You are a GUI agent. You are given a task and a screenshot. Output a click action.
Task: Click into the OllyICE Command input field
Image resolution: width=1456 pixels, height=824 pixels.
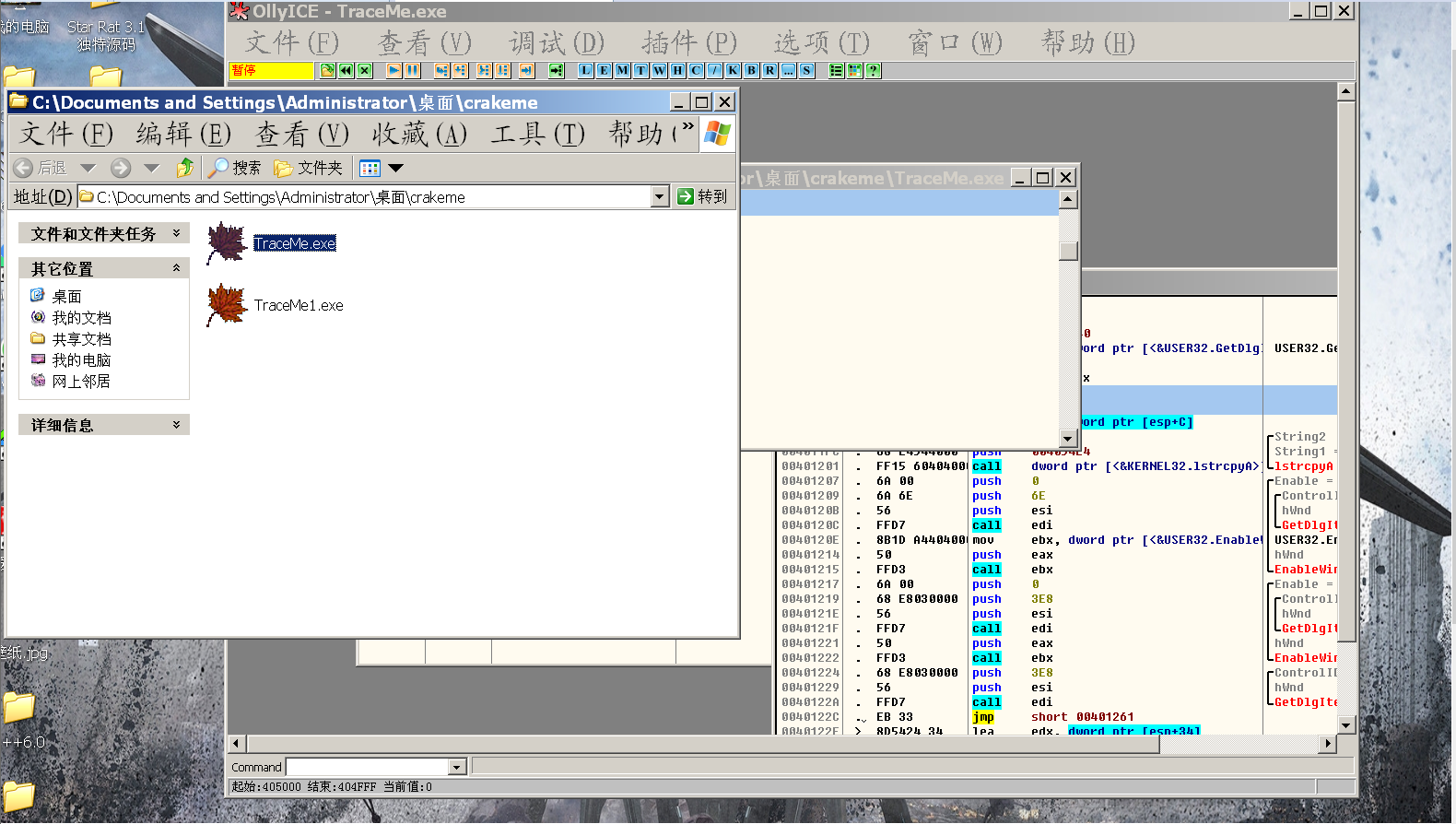[368, 767]
